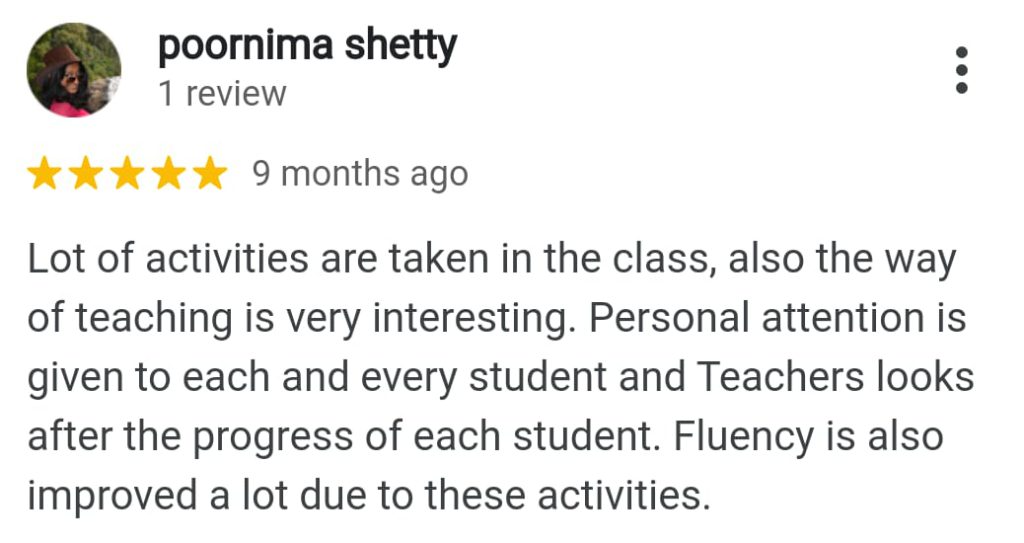Click the '9 months ago' timestamp
This screenshot has width=1024, height=543.
point(360,174)
